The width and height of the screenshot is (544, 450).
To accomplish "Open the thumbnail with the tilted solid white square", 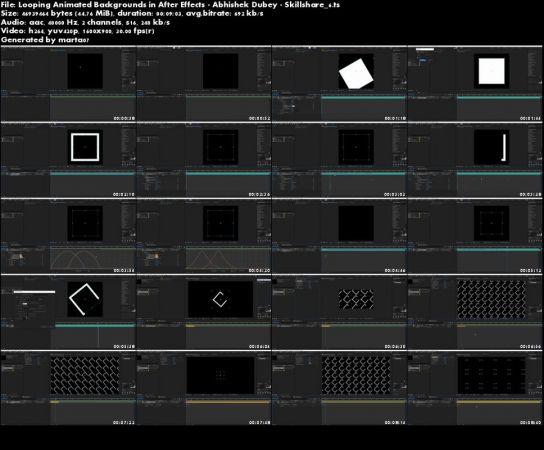I will pyautogui.click(x=339, y=84).
